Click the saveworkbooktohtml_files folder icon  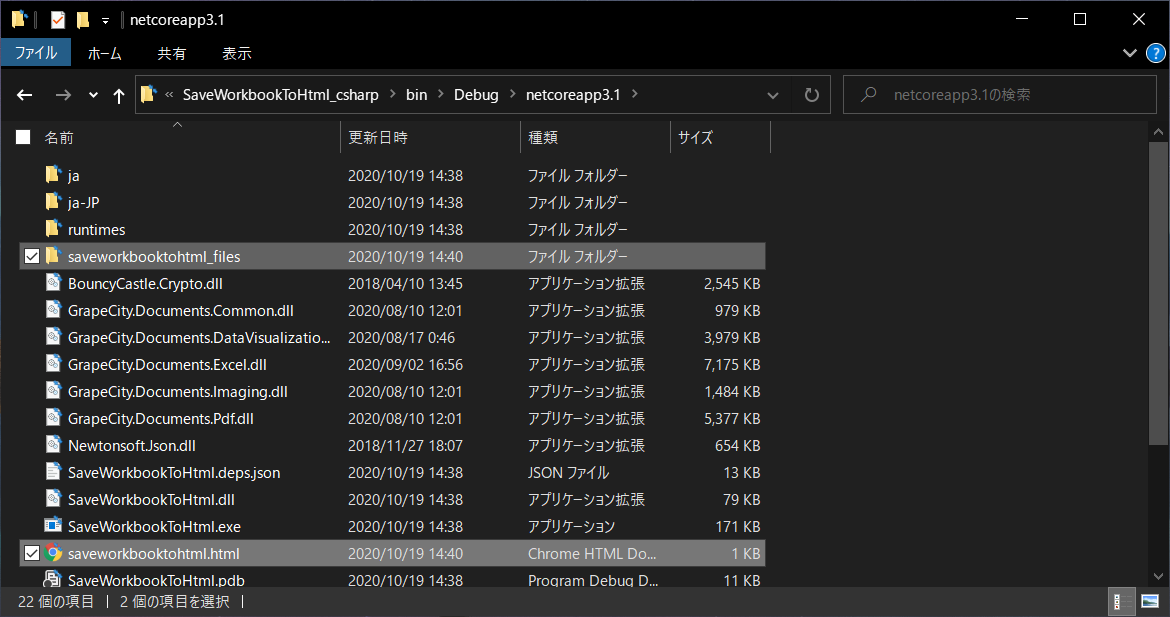[x=53, y=256]
